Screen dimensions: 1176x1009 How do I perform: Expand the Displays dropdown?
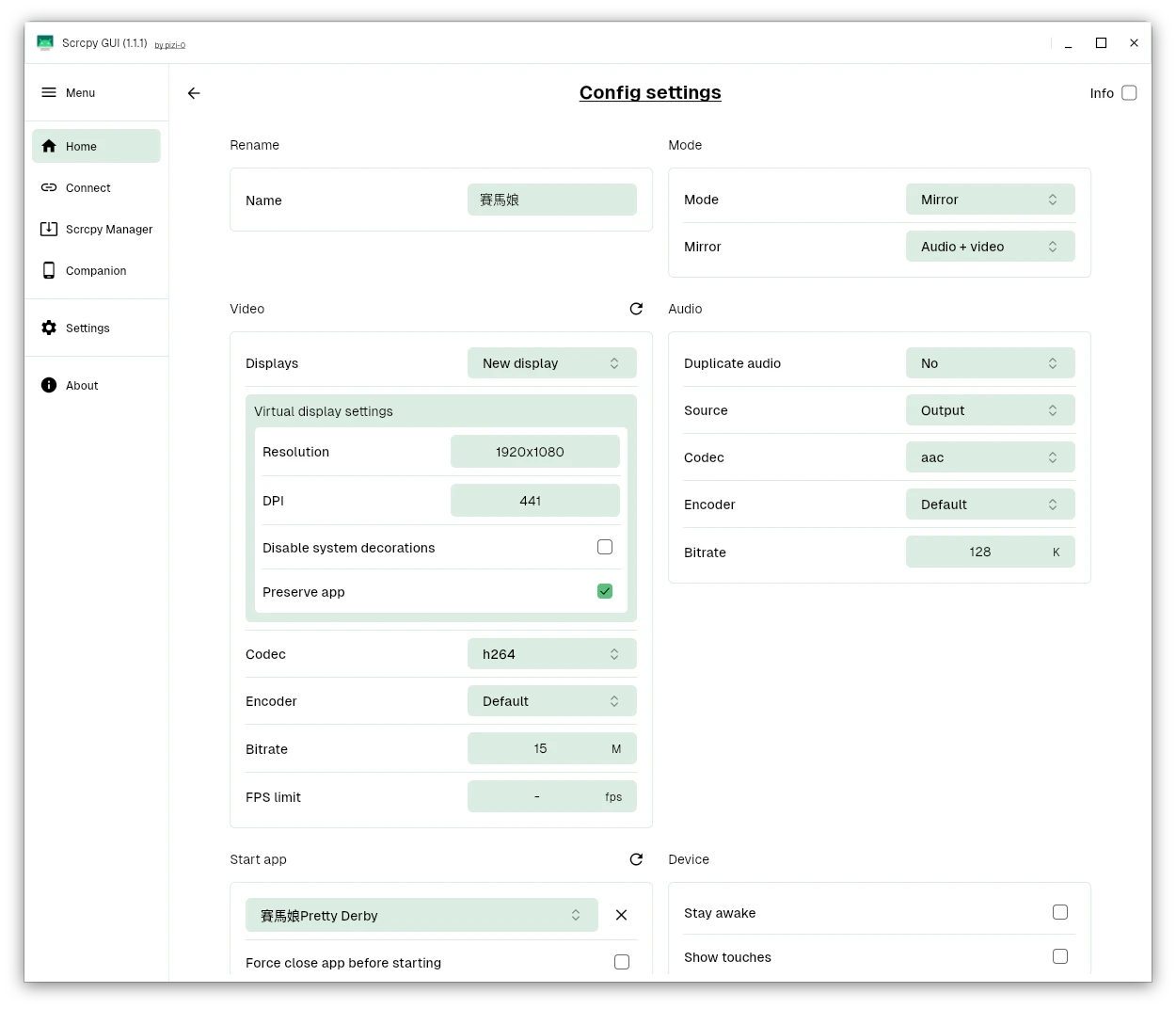(x=551, y=363)
